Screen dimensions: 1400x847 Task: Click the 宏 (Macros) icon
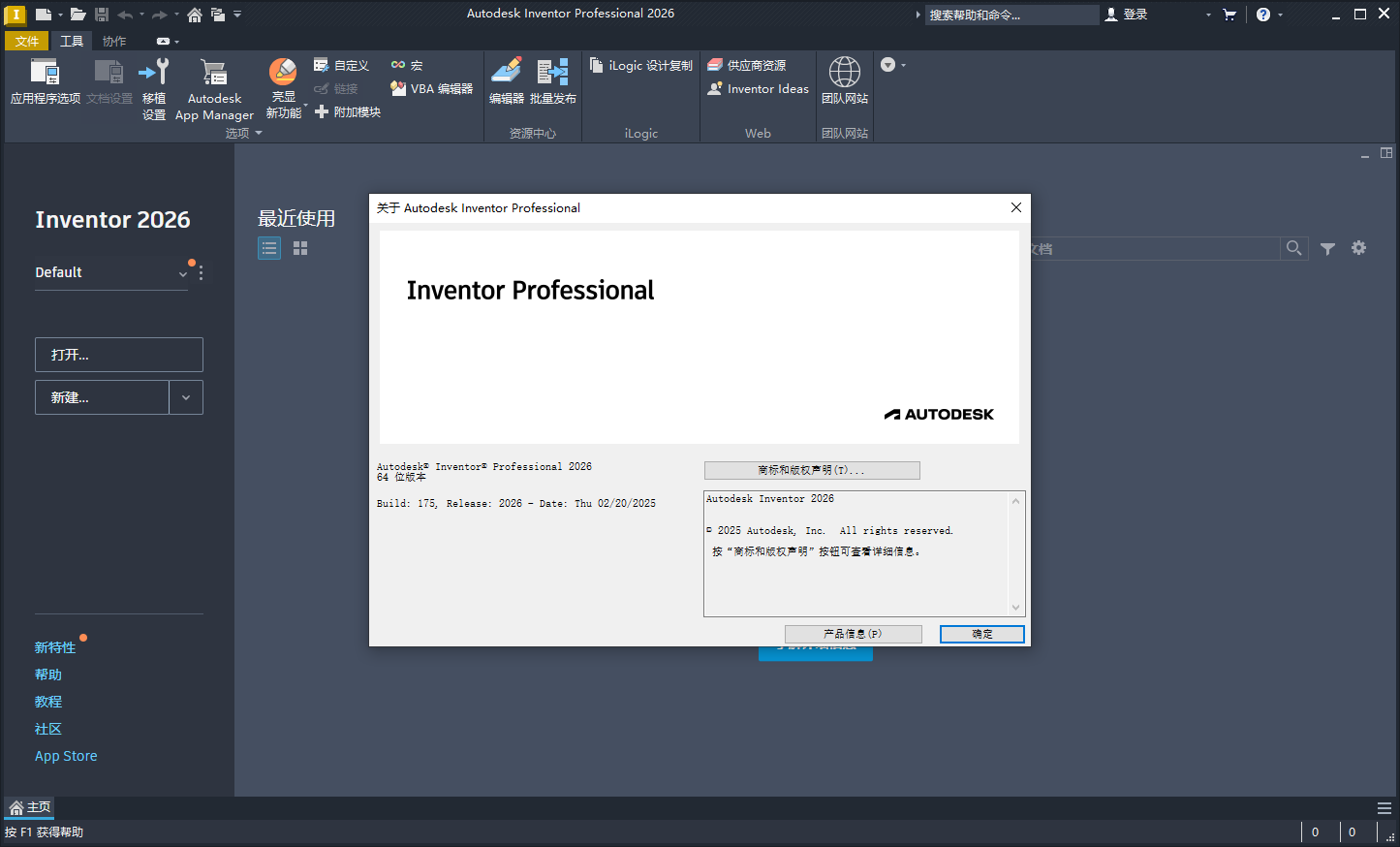coord(407,64)
